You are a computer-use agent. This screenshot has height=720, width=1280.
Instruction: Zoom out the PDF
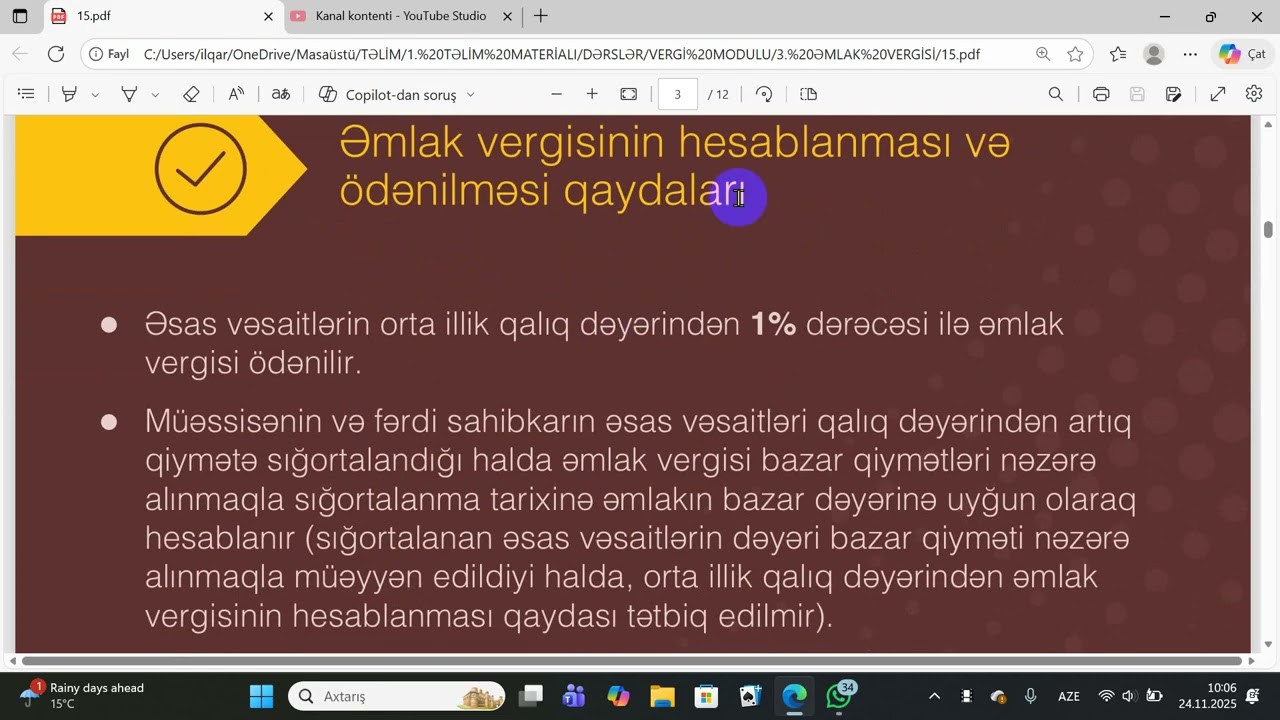(557, 94)
